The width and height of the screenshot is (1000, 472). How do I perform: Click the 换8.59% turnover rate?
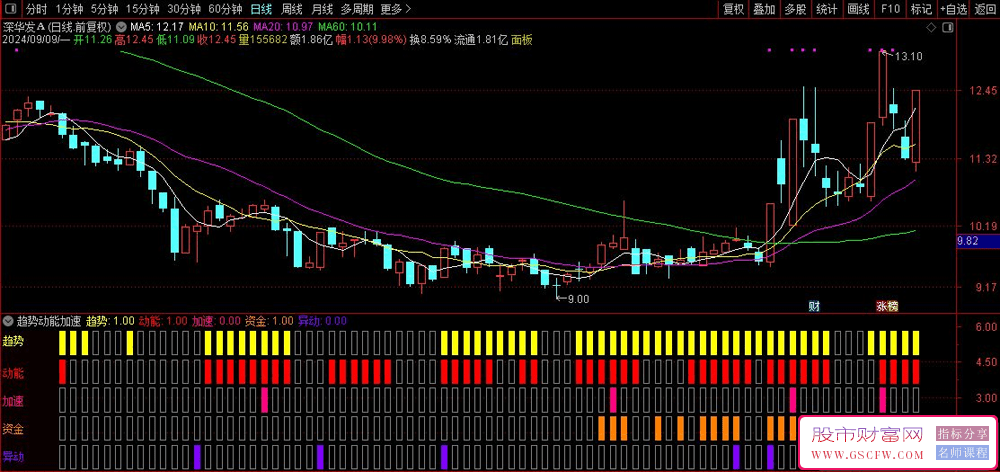coord(431,40)
